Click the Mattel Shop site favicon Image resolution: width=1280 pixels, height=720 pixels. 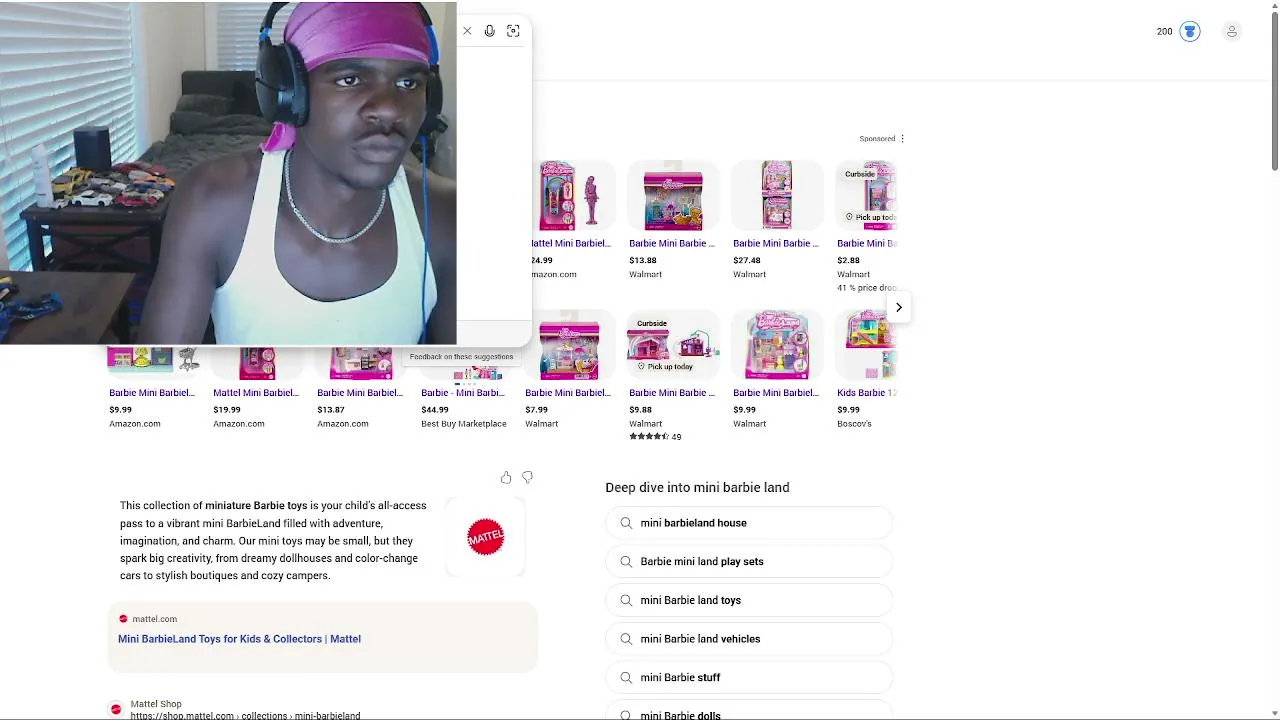coord(116,709)
